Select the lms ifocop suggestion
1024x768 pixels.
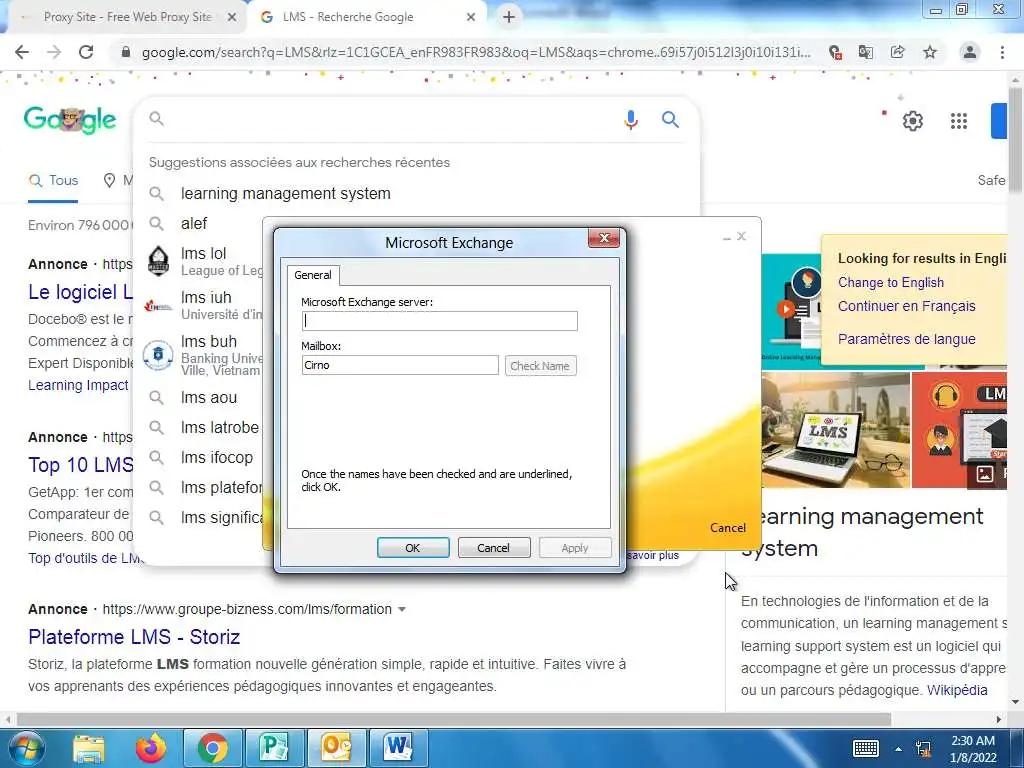click(x=216, y=458)
